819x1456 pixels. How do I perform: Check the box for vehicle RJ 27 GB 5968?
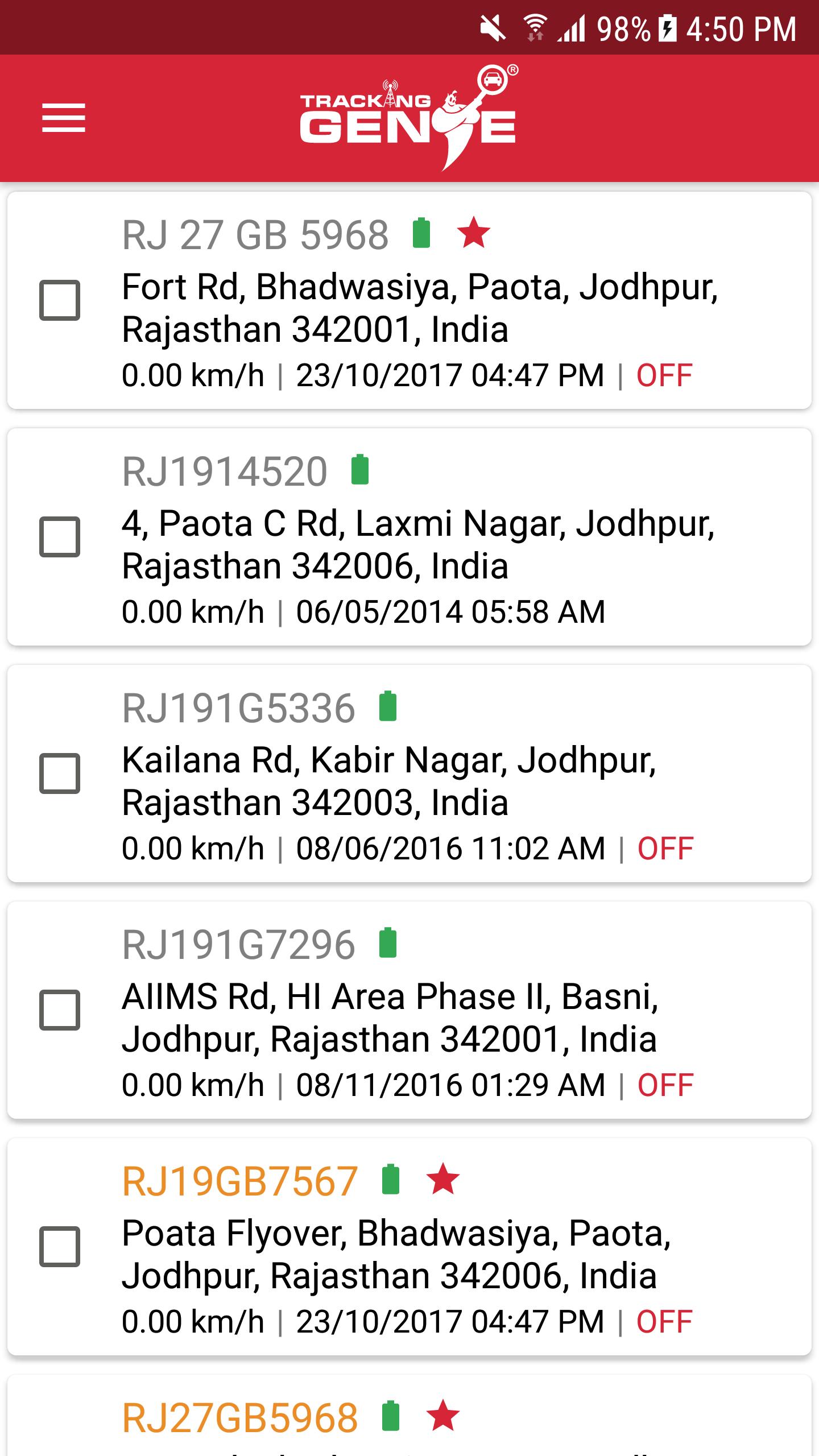click(60, 300)
